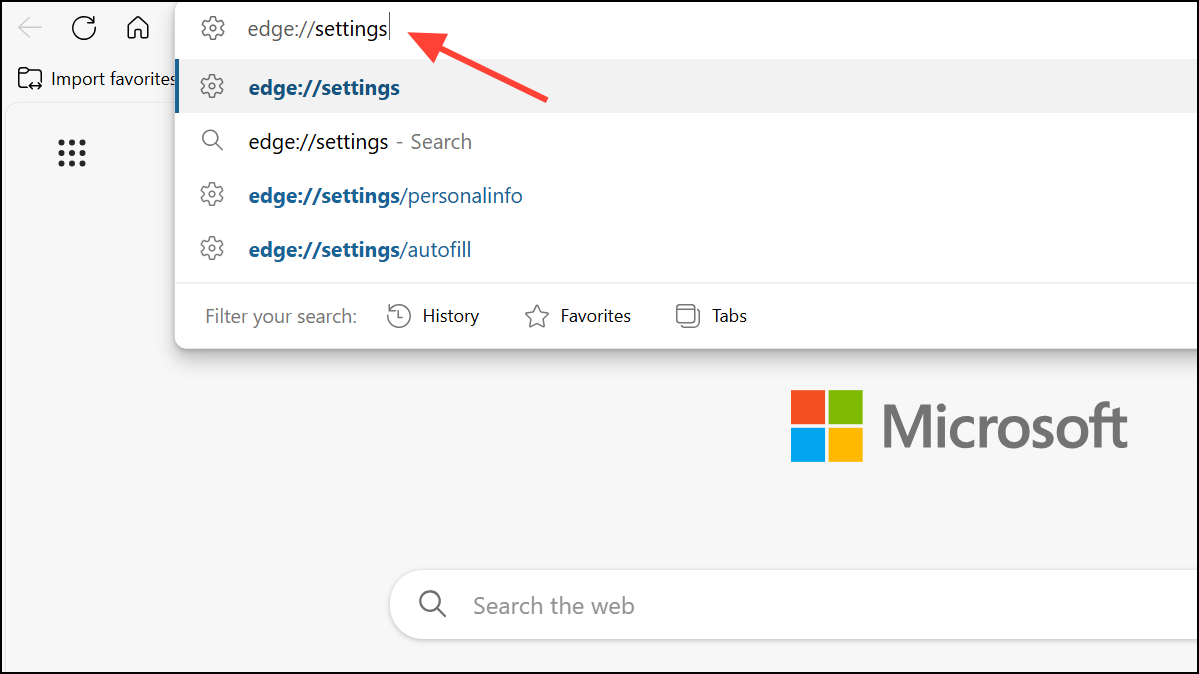Click the gear icon in the address bar
1199x674 pixels.
point(213,28)
